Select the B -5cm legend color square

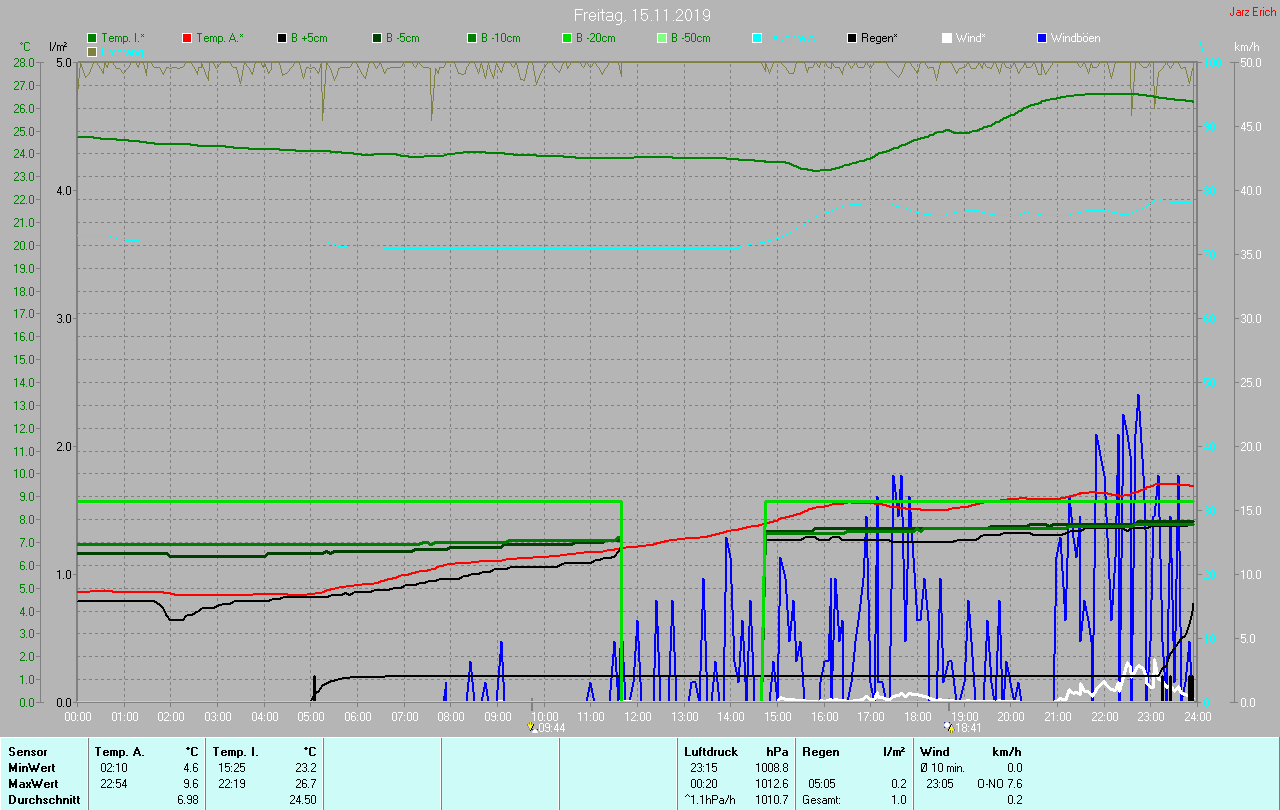377,38
